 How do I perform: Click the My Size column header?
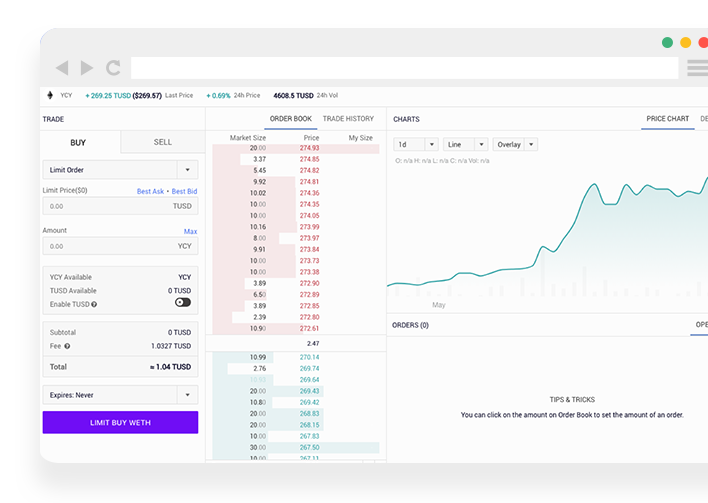point(360,138)
